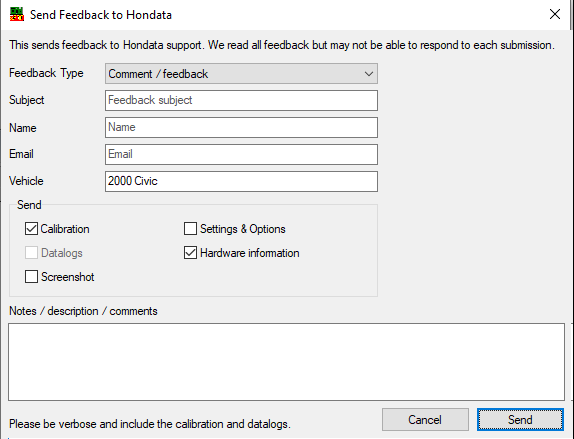The height and width of the screenshot is (439, 574).
Task: Uncheck the Calibration checkbox
Action: (x=31, y=229)
